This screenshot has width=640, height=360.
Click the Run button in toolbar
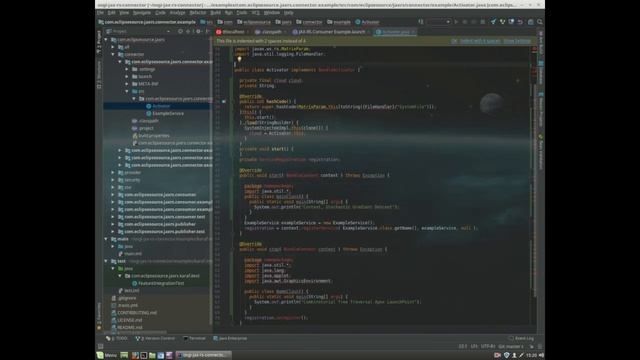pyautogui.click(x=456, y=22)
